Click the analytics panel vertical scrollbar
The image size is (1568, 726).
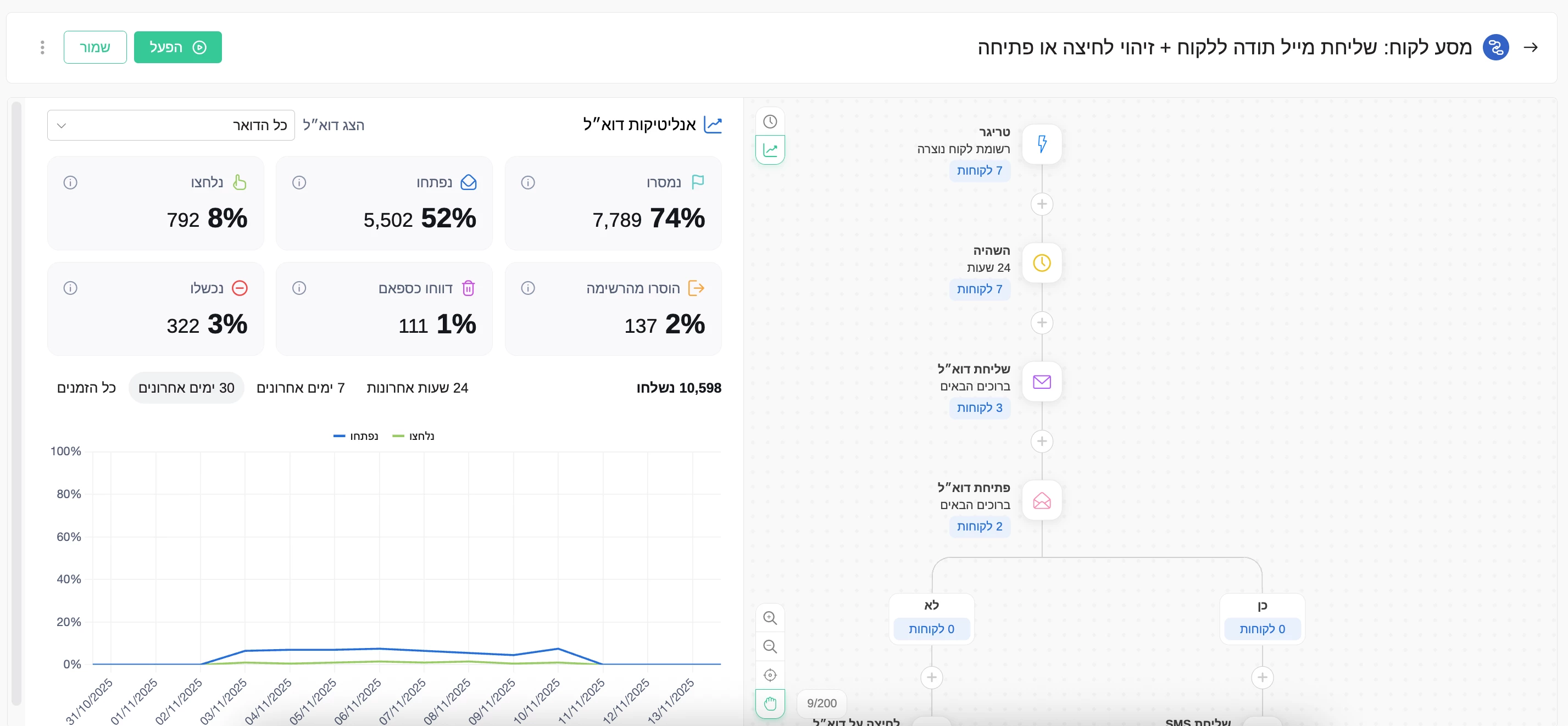(x=16, y=401)
